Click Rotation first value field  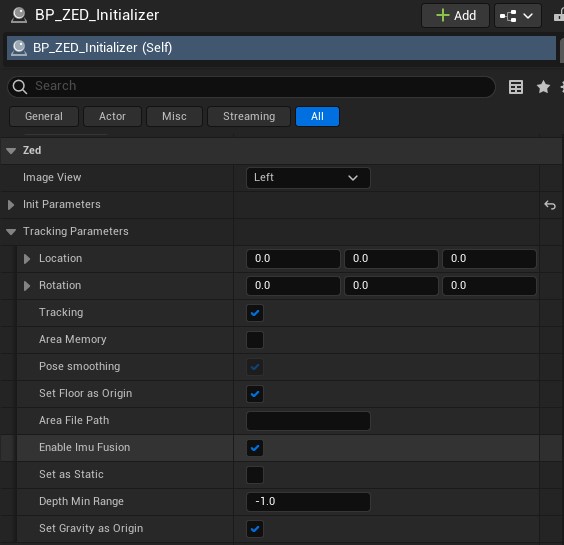293,286
